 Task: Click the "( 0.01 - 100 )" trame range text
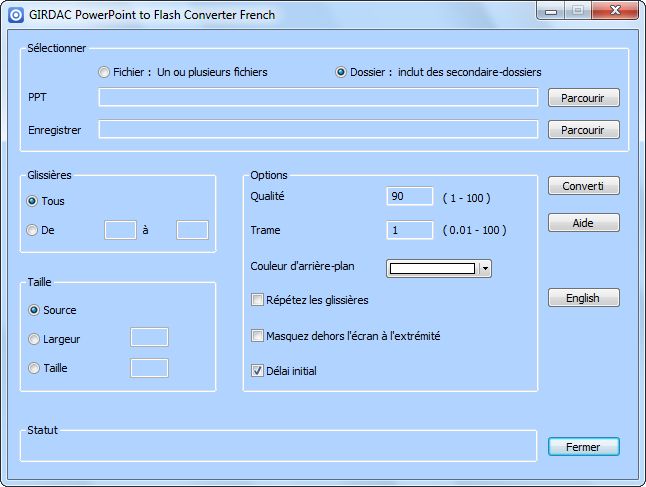(x=475, y=230)
